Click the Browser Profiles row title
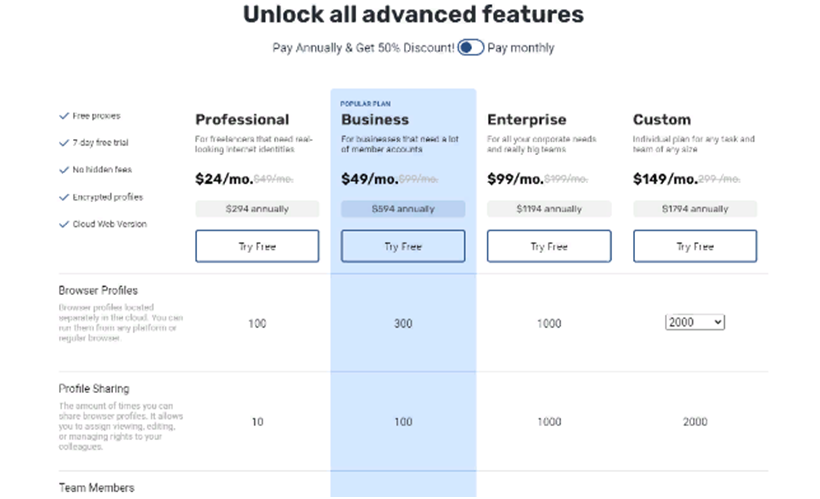 click(x=98, y=290)
